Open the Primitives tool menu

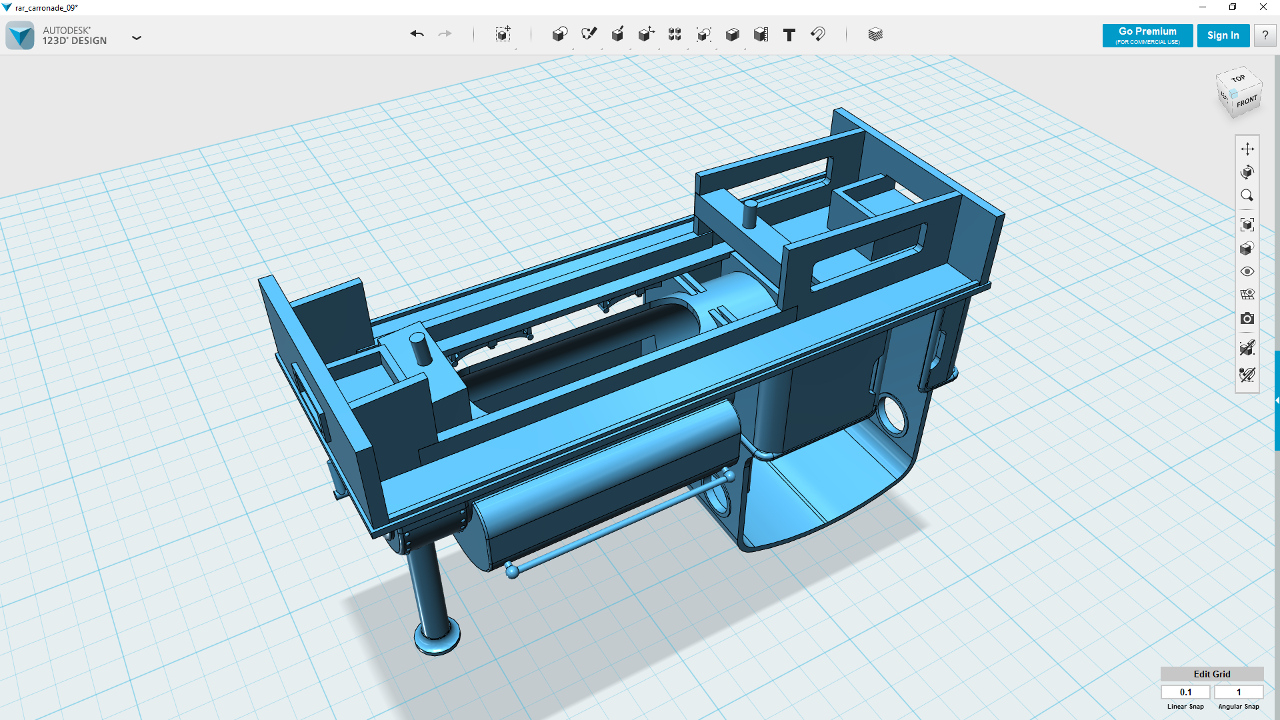[560, 34]
